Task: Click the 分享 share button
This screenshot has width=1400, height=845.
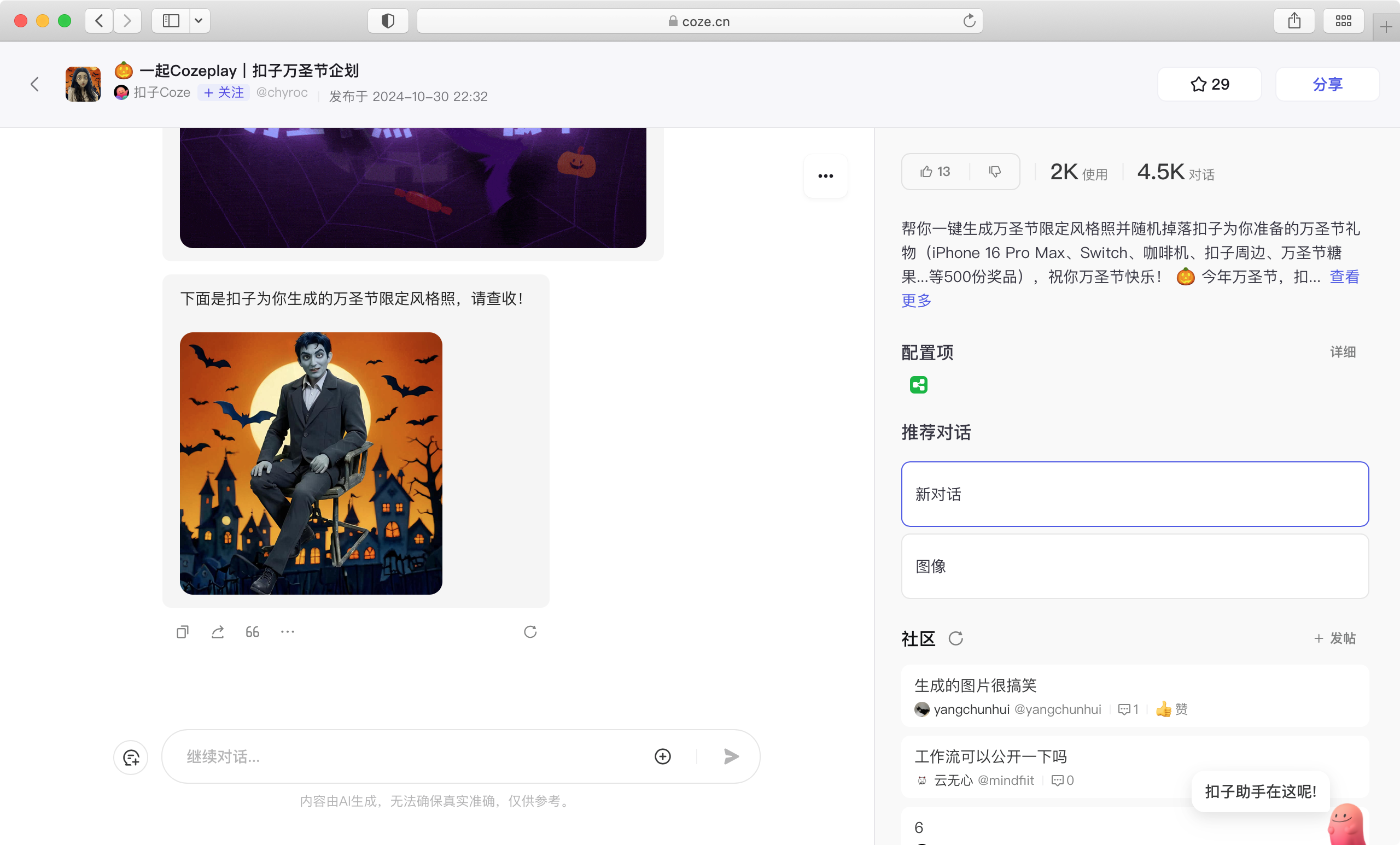Action: (x=1327, y=84)
